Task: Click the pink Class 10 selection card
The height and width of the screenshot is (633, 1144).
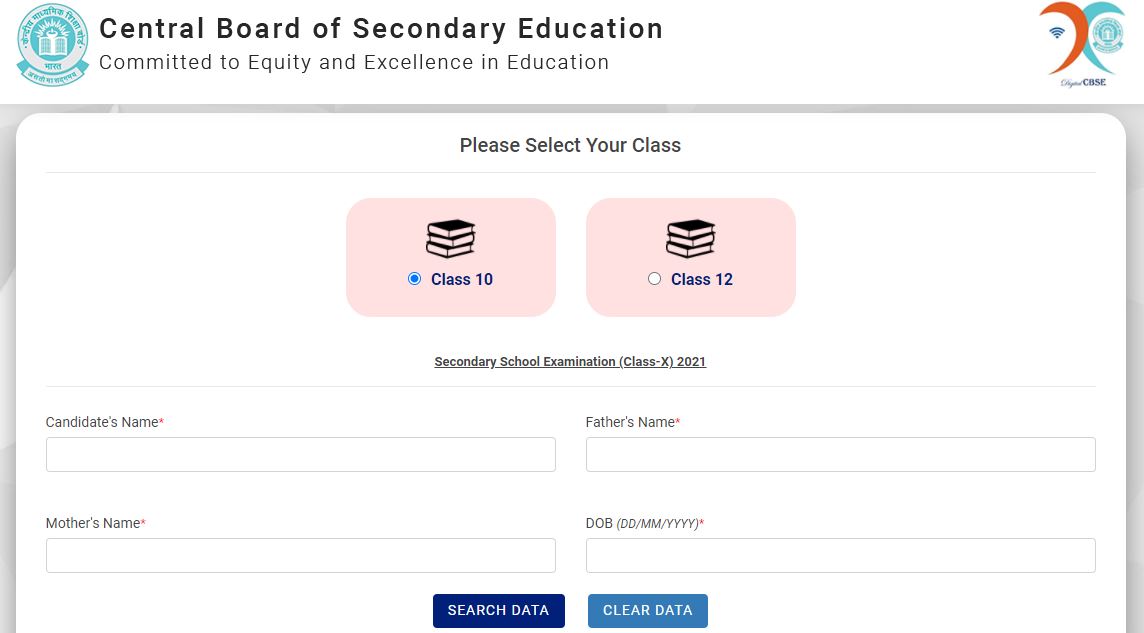Action: point(451,257)
